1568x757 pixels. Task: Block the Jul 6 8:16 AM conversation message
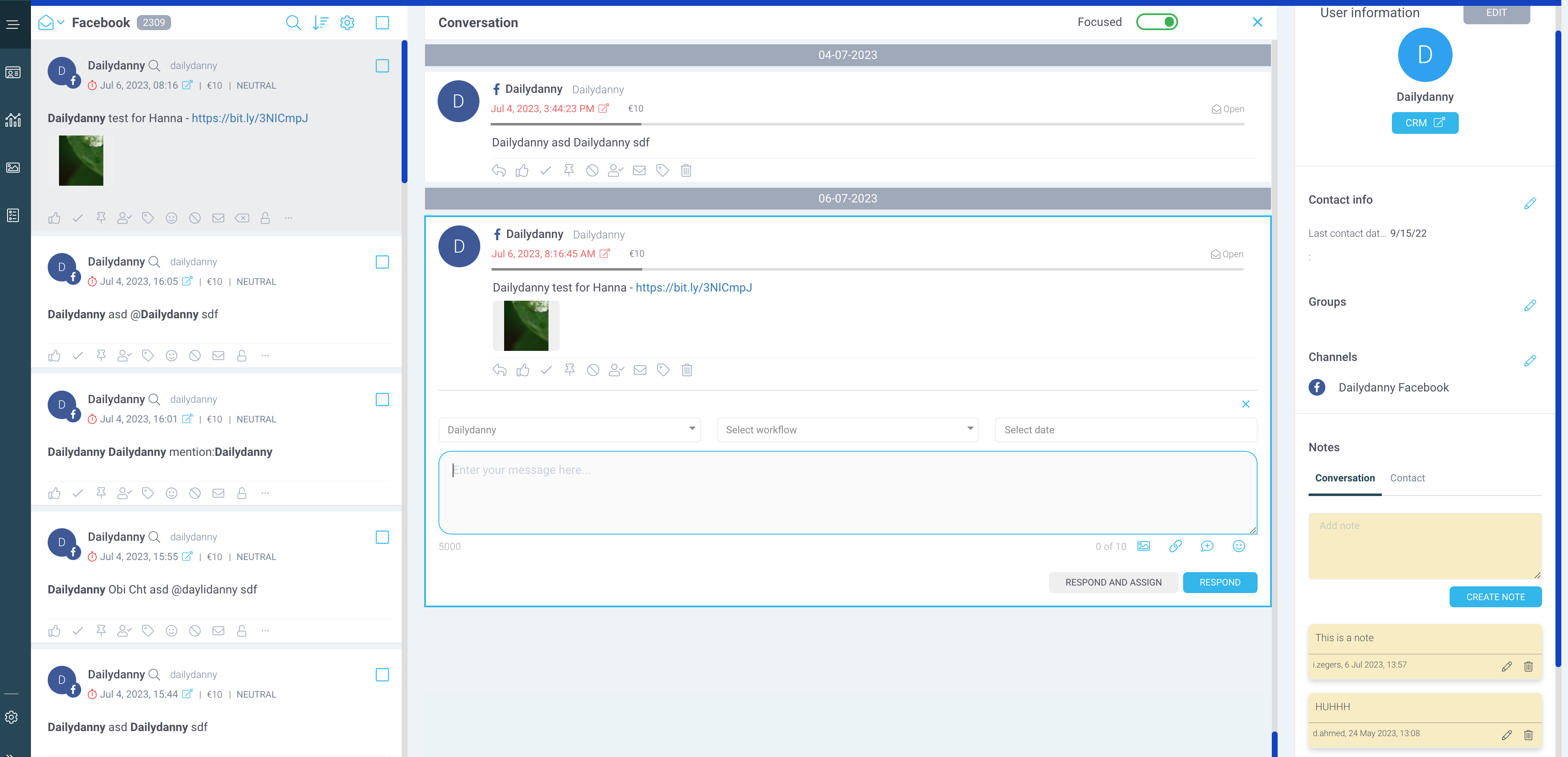[593, 370]
